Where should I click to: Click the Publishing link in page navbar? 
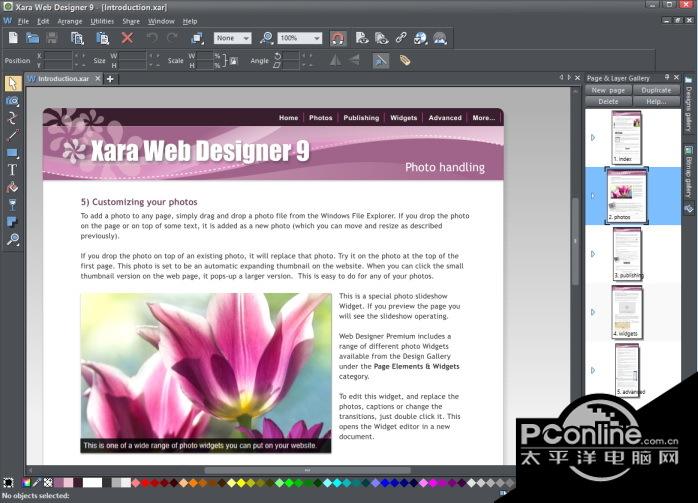click(361, 118)
